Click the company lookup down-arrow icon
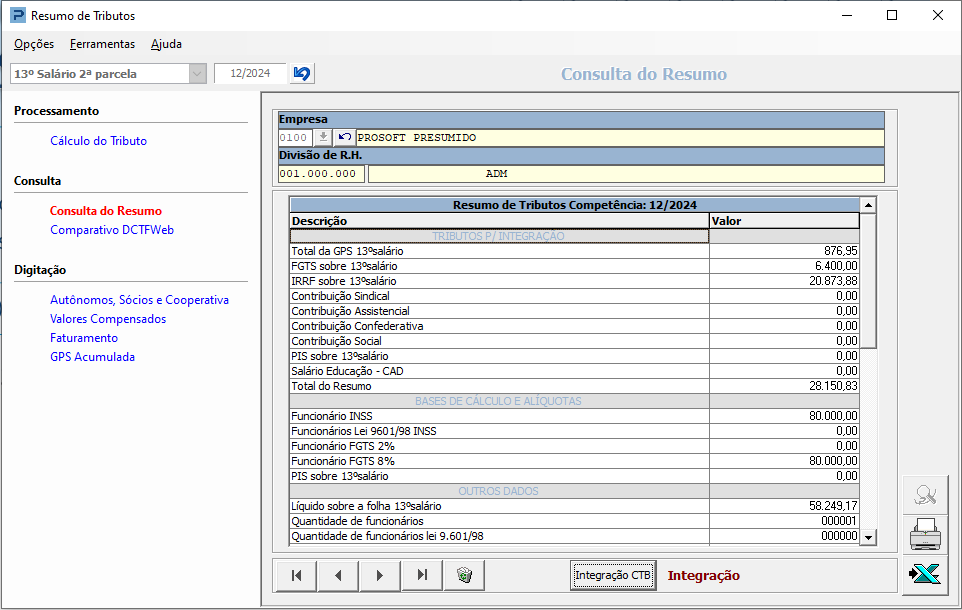Image resolution: width=962 pixels, height=610 pixels. click(x=323, y=137)
